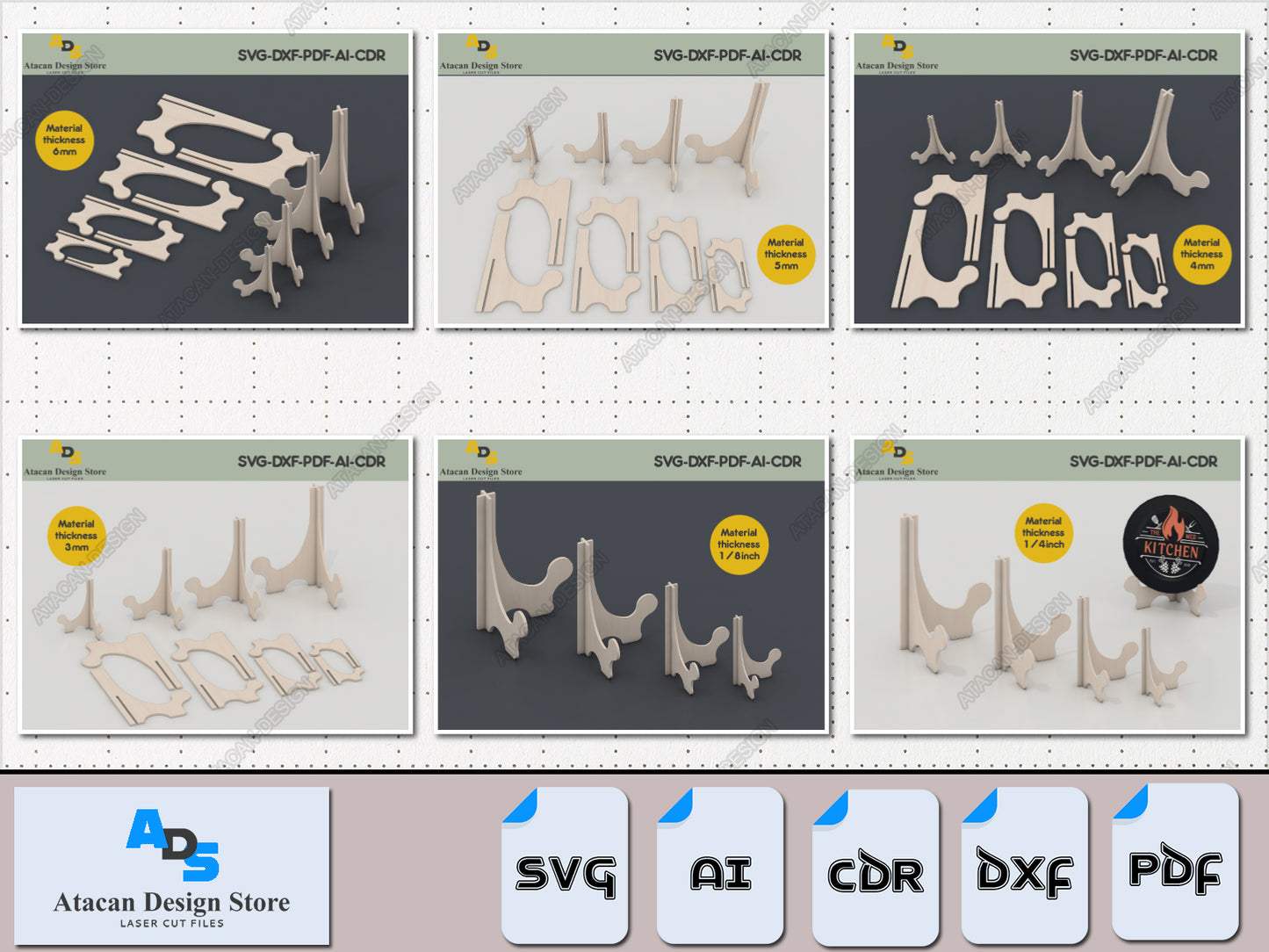This screenshot has width=1269, height=952.
Task: Click the "LASER CUT FILES" text under the logo
Action: 172,923
